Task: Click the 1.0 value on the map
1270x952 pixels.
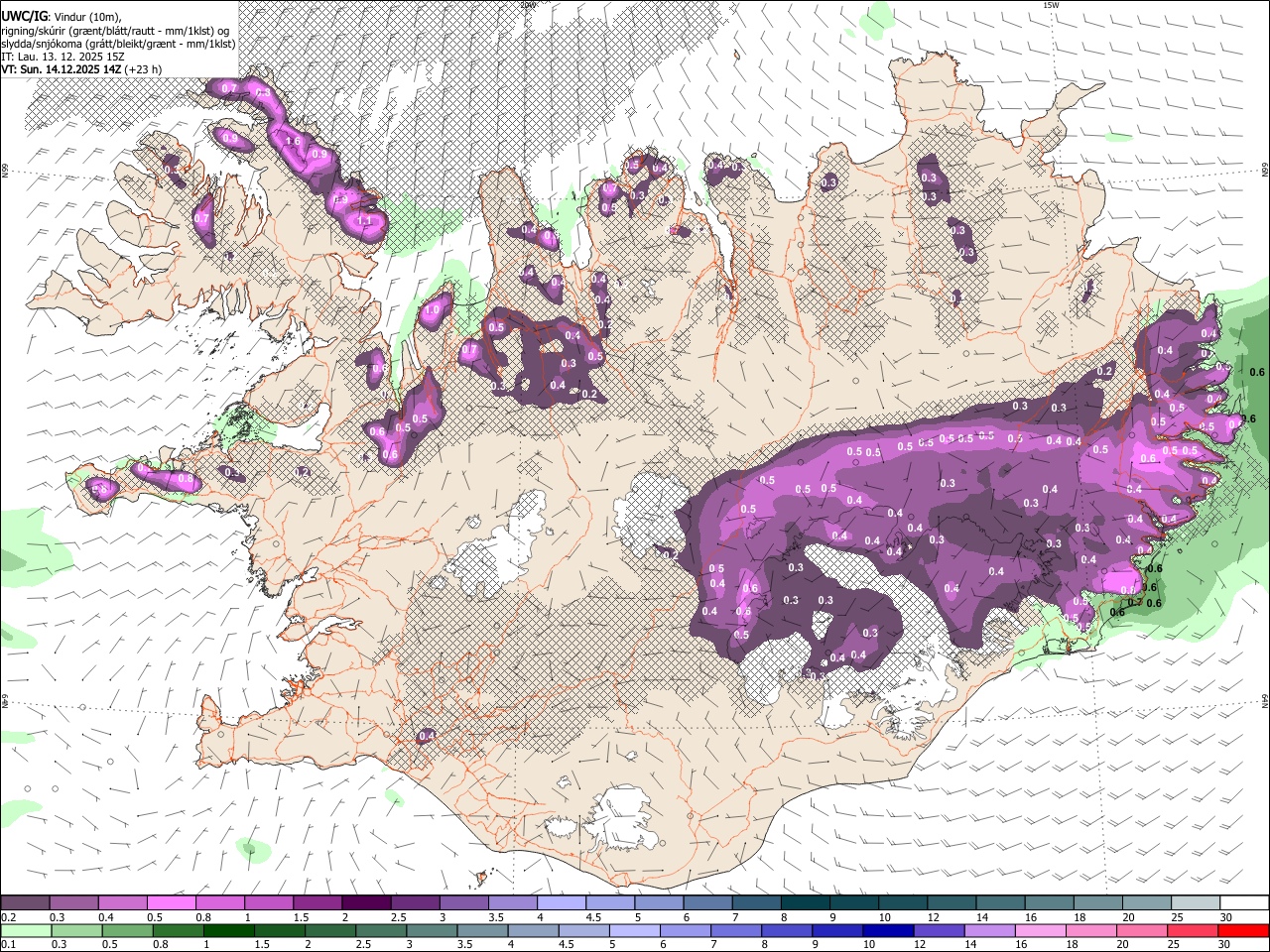Action: point(432,309)
